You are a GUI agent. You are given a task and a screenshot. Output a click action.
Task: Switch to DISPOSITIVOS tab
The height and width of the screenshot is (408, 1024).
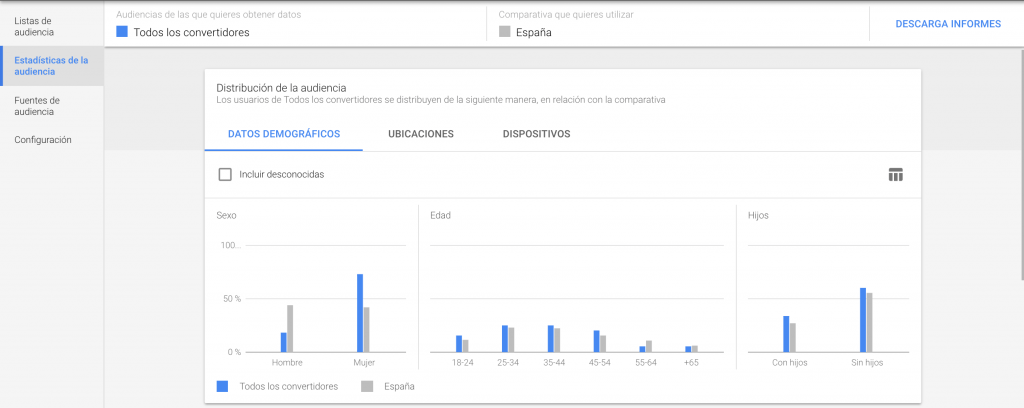tap(536, 134)
